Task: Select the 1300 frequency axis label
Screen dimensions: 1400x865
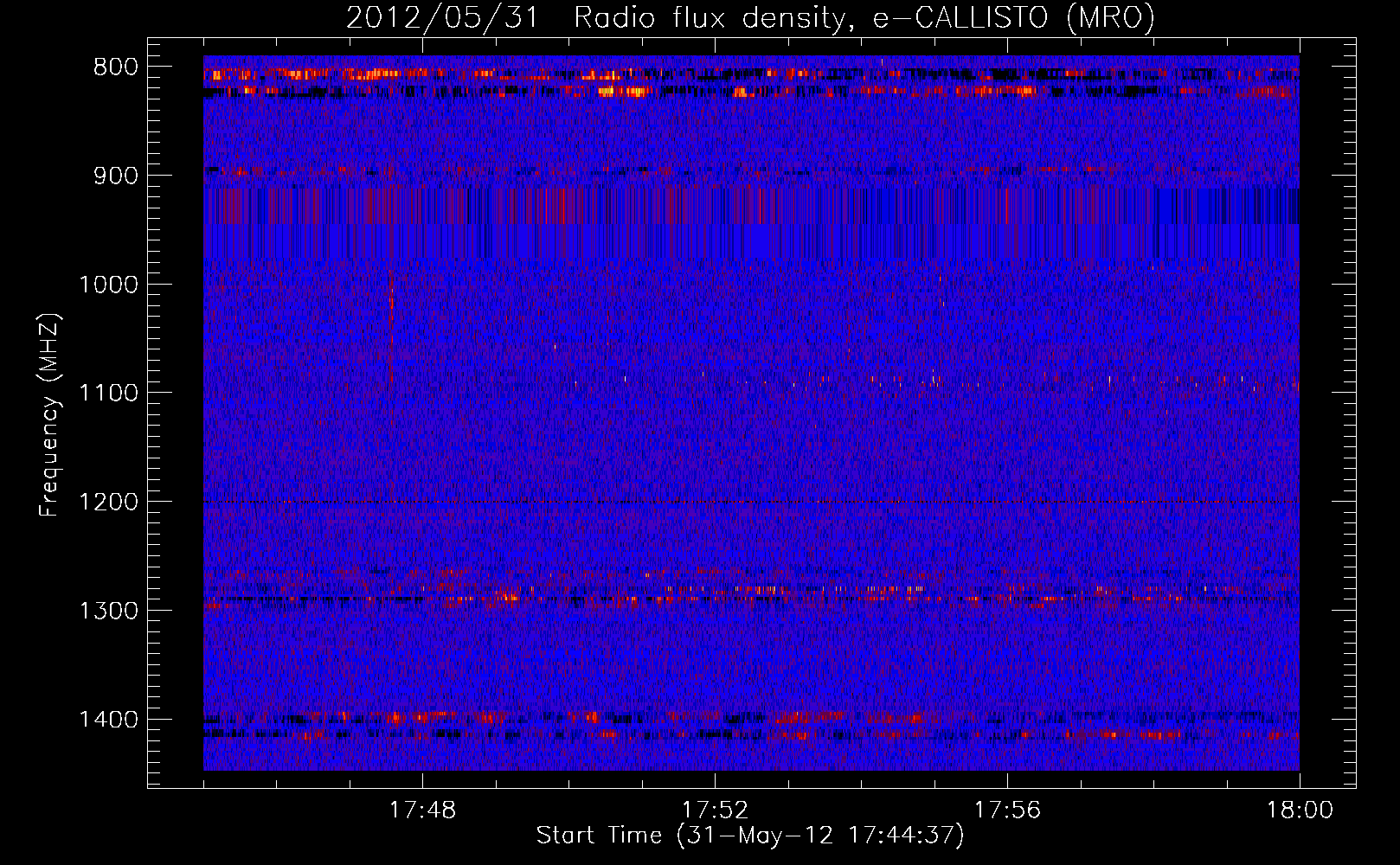Action: [x=108, y=611]
